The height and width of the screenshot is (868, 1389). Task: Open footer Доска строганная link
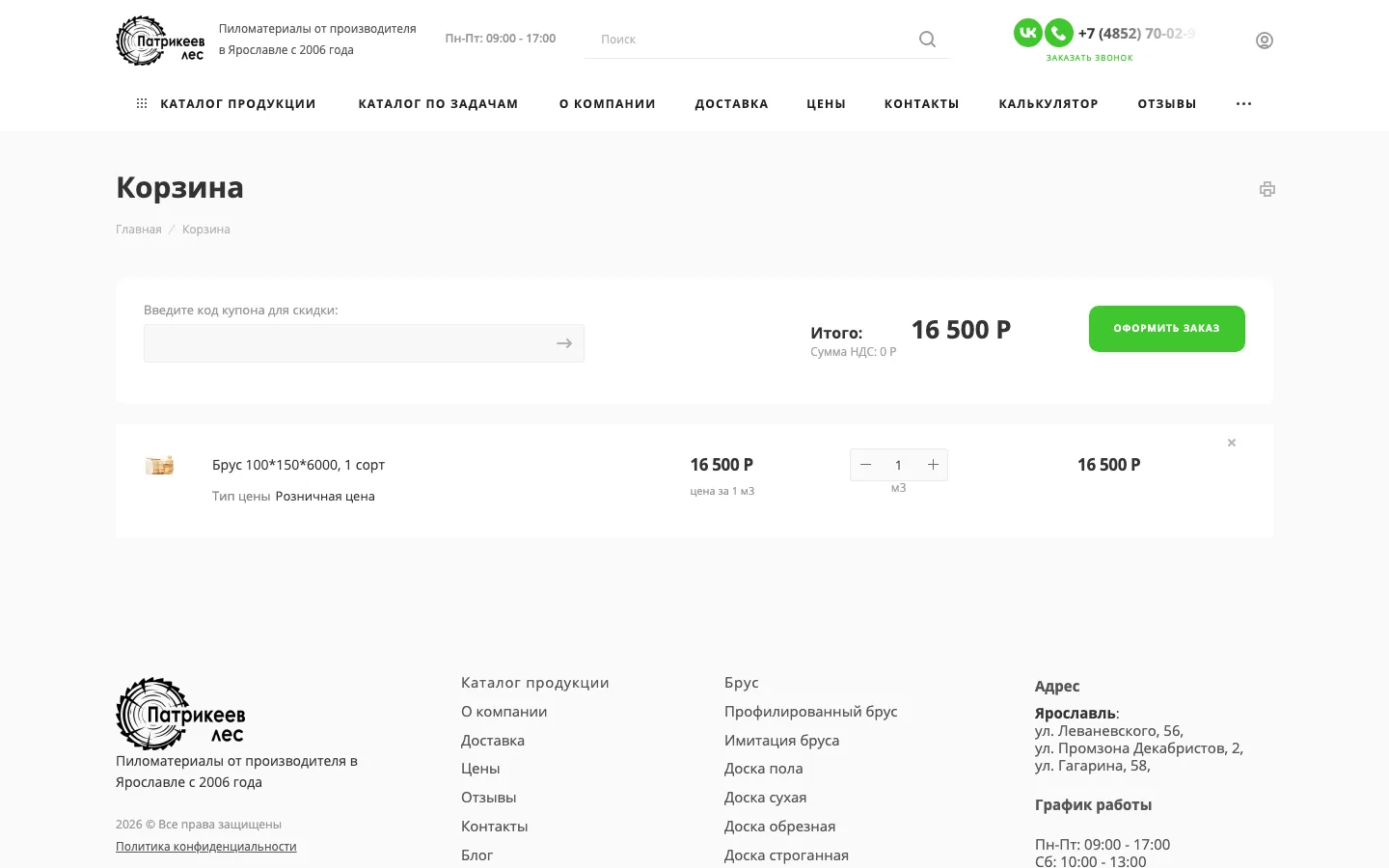tap(787, 855)
